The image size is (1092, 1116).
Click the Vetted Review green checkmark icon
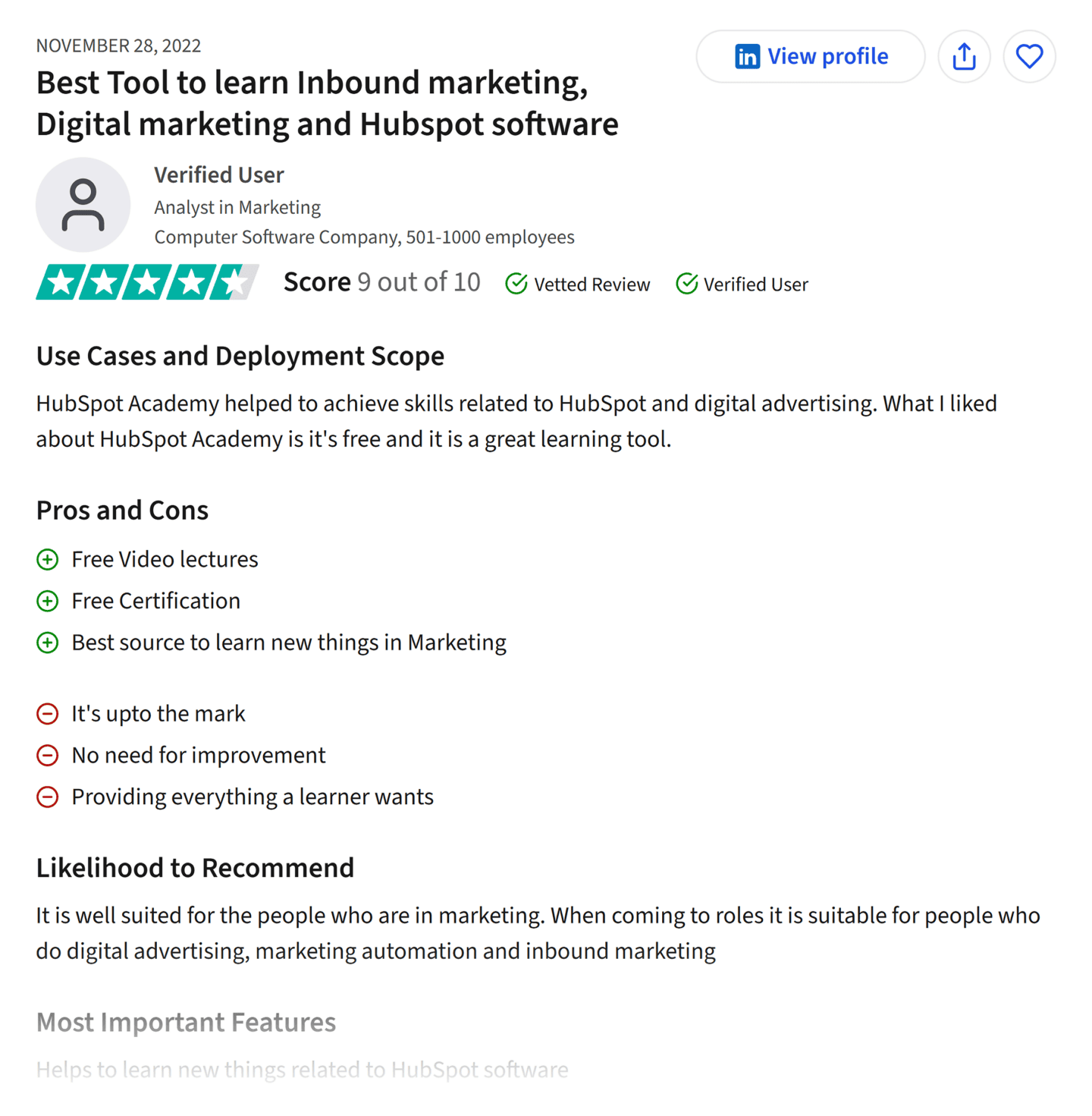[516, 284]
